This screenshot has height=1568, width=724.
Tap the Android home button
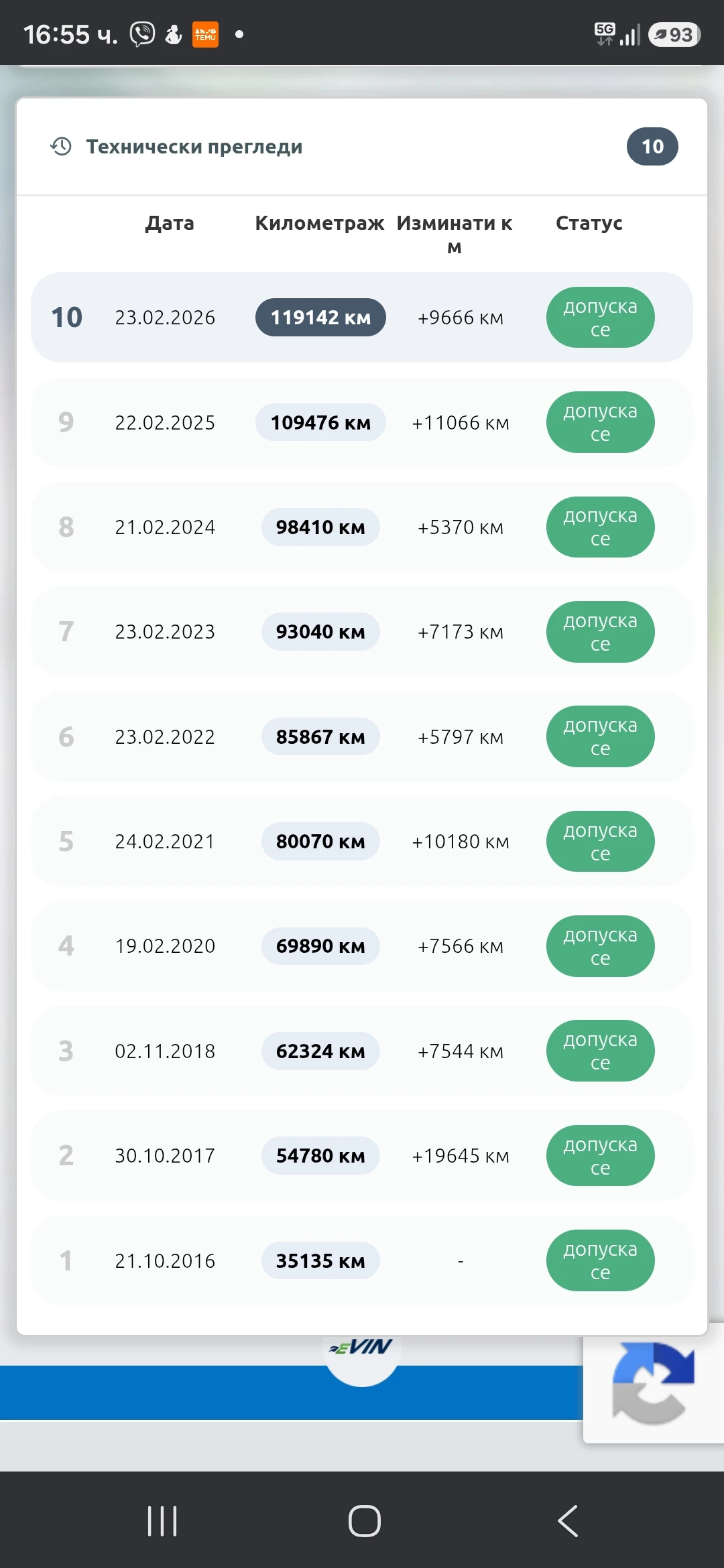(364, 1520)
